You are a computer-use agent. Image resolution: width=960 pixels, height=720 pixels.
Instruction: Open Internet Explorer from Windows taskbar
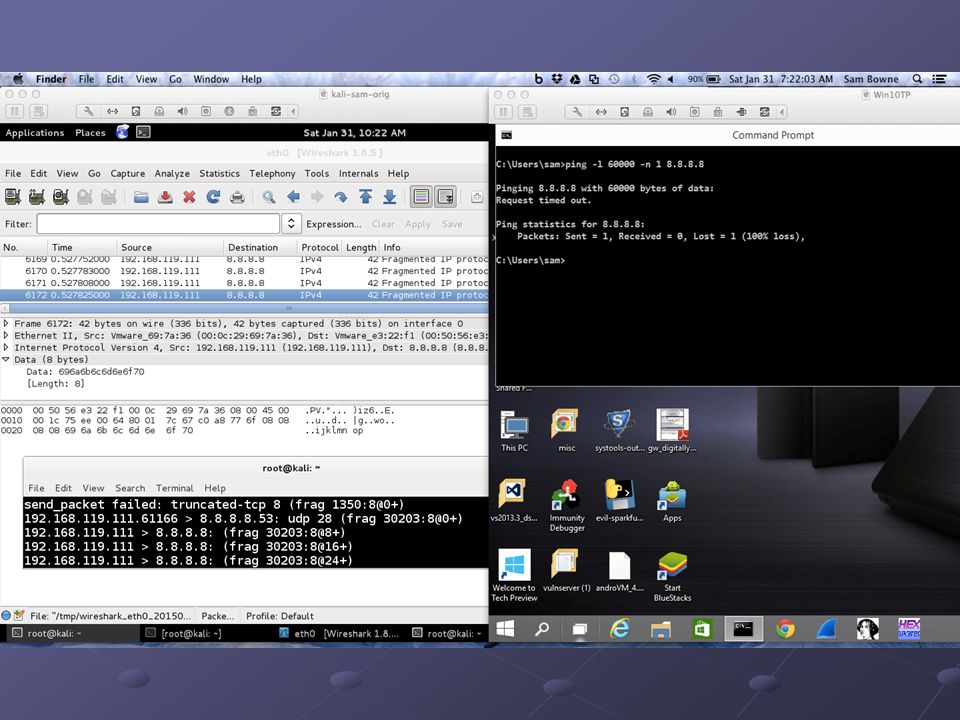coord(620,628)
